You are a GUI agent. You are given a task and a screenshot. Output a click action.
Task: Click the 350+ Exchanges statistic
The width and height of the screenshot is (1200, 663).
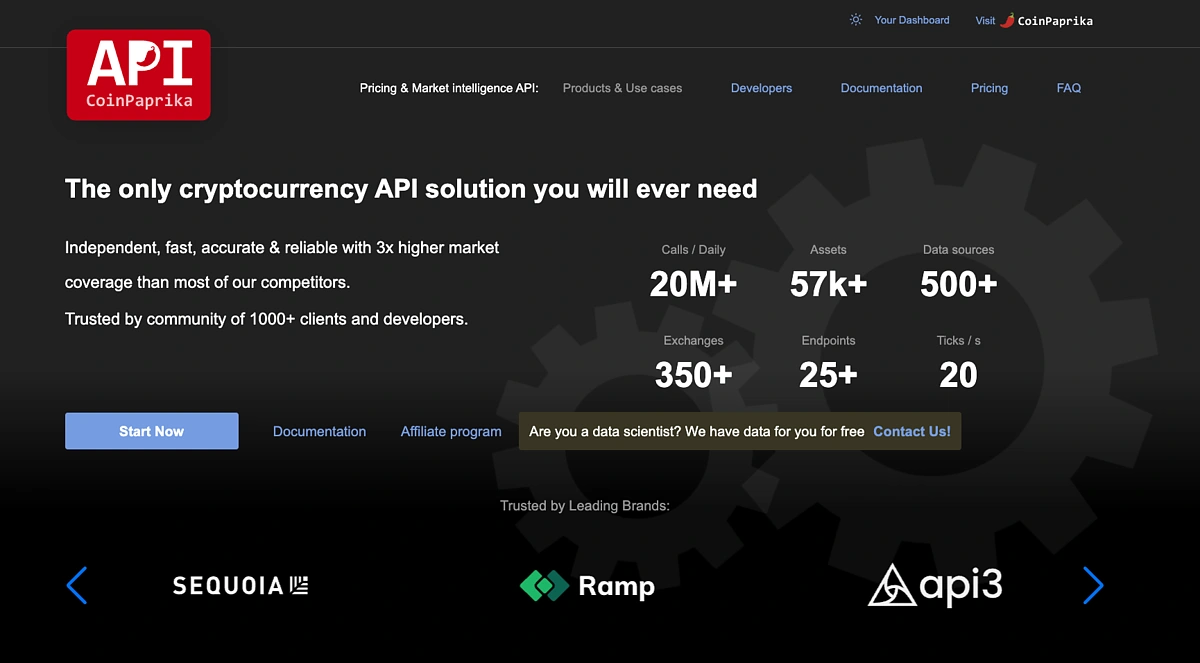[693, 375]
